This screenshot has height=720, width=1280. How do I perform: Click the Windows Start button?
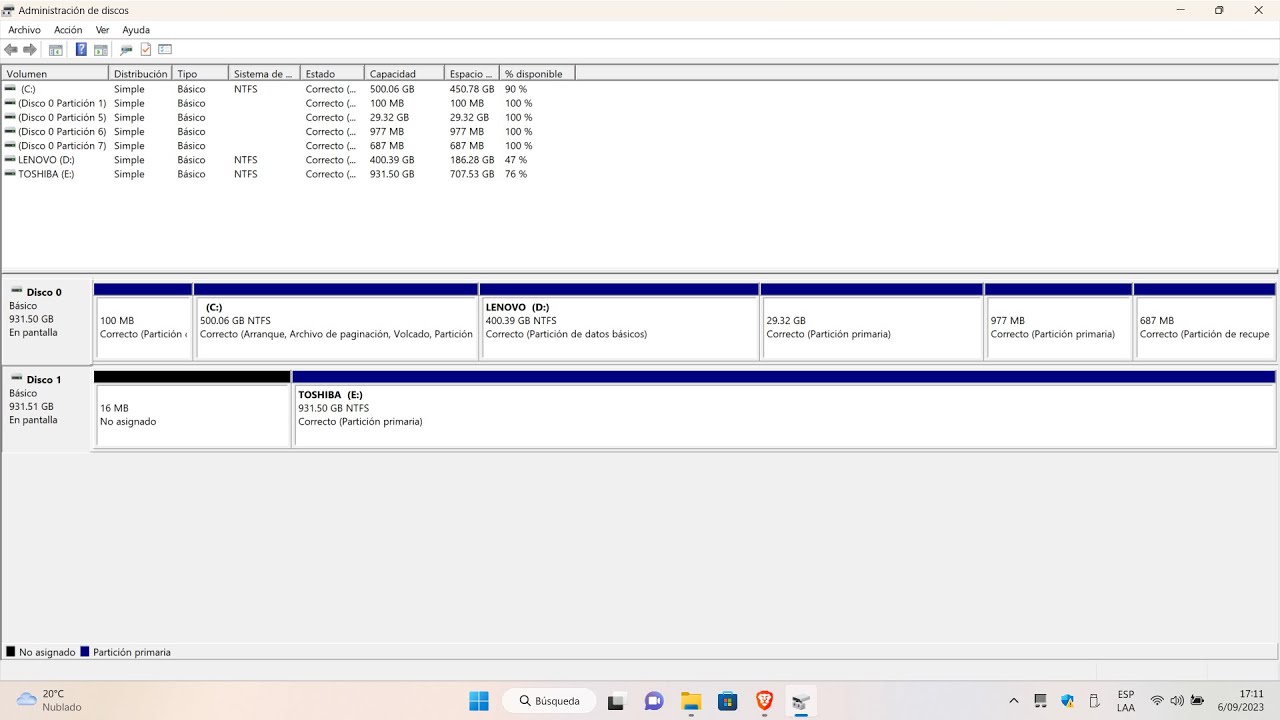pyautogui.click(x=479, y=701)
